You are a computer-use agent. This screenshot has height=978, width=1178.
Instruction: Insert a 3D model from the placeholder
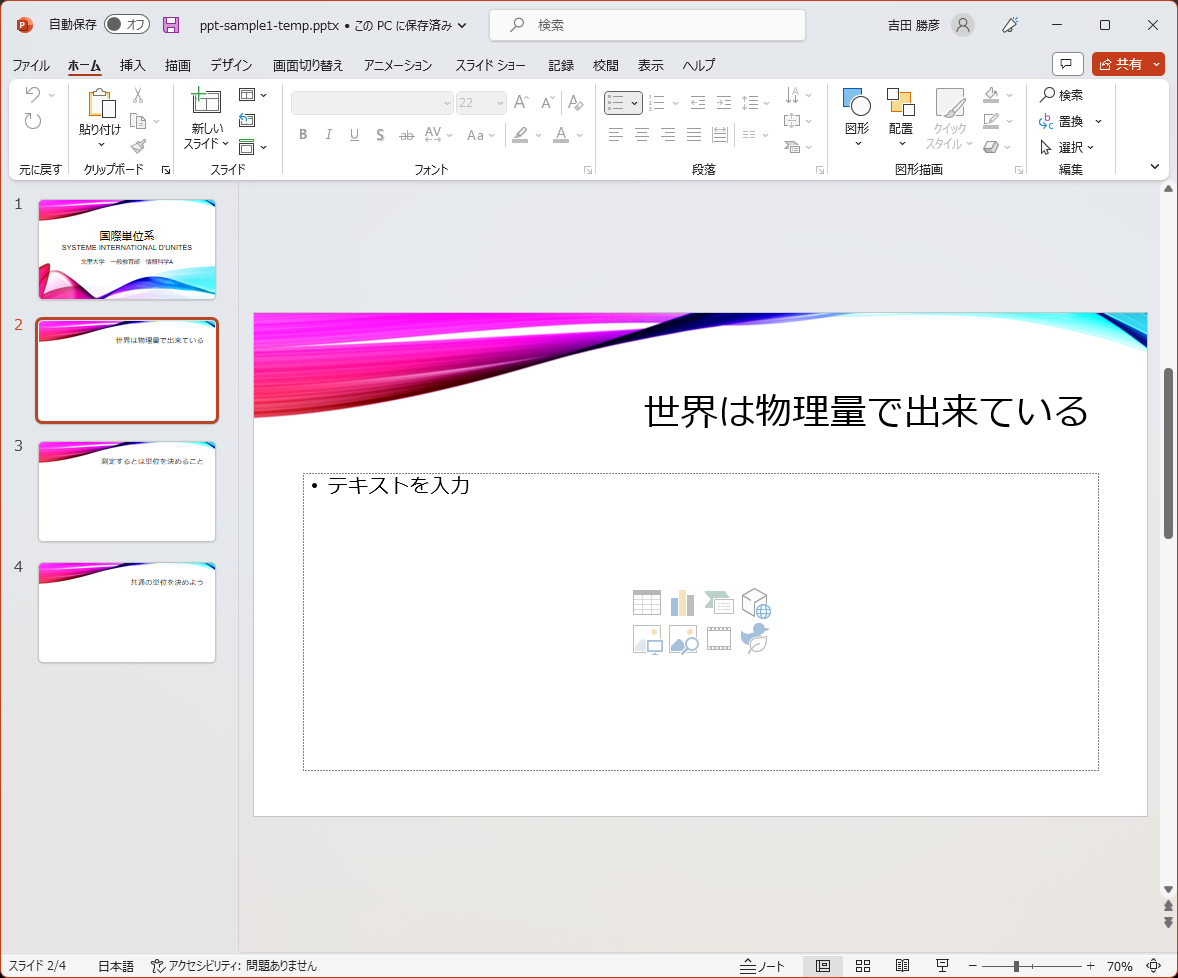click(x=754, y=602)
